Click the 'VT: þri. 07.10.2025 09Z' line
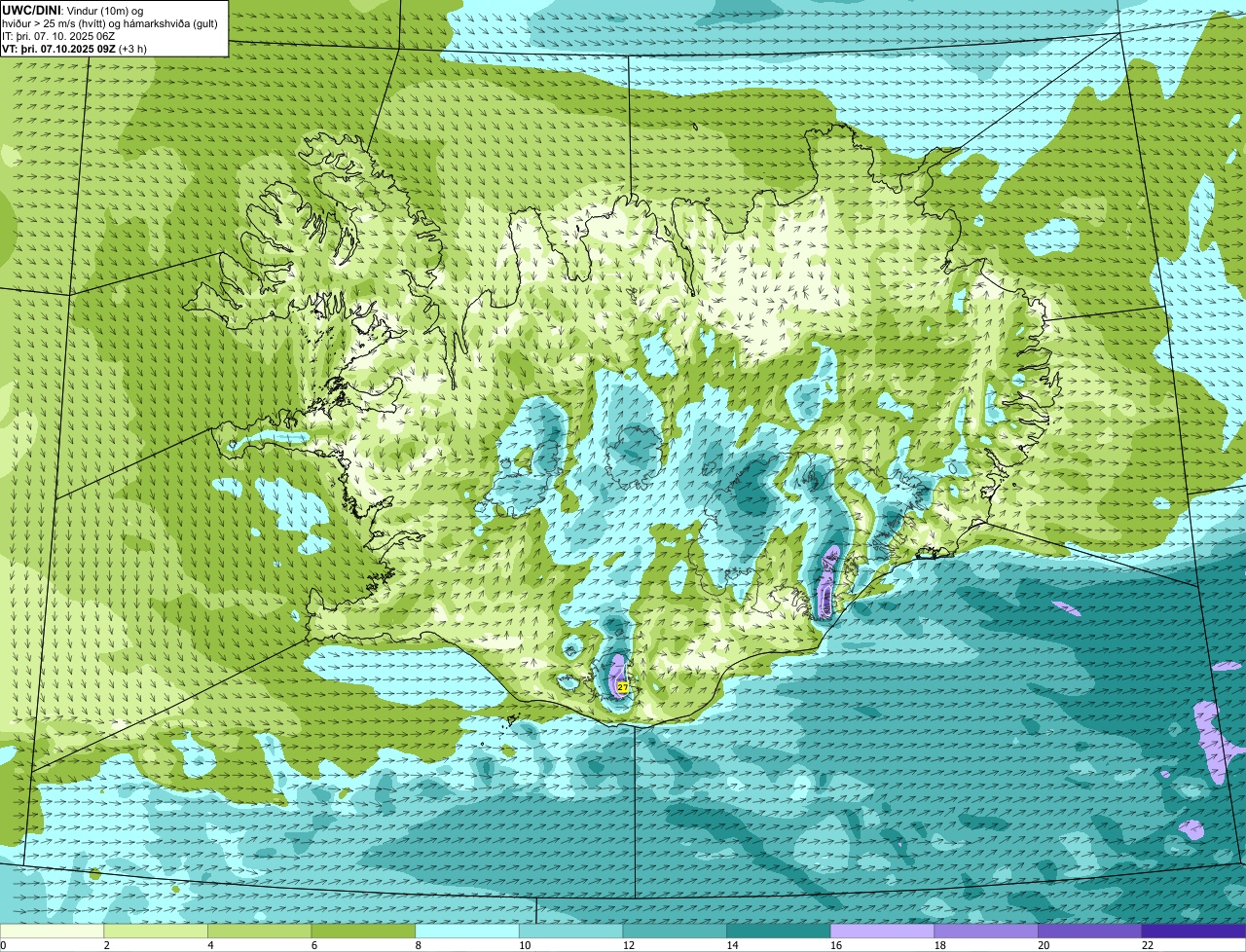Image resolution: width=1246 pixels, height=952 pixels. (74, 49)
